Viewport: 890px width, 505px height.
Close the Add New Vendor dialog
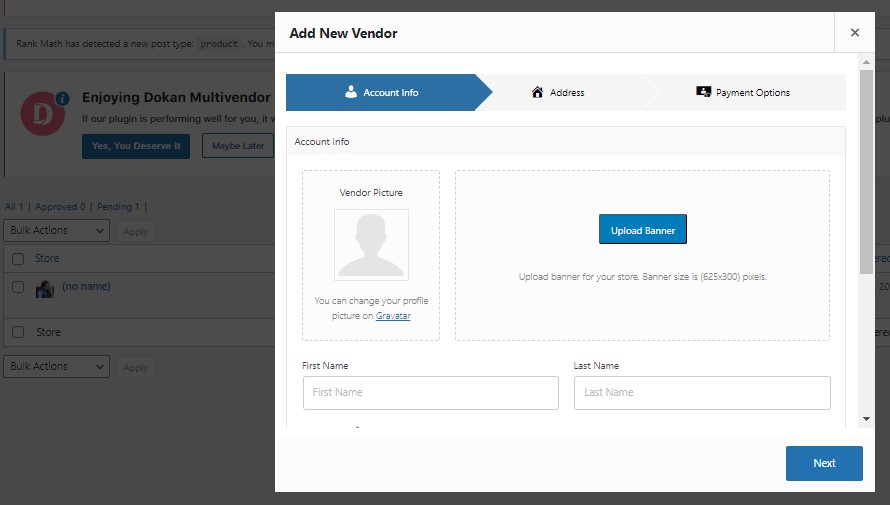click(855, 33)
